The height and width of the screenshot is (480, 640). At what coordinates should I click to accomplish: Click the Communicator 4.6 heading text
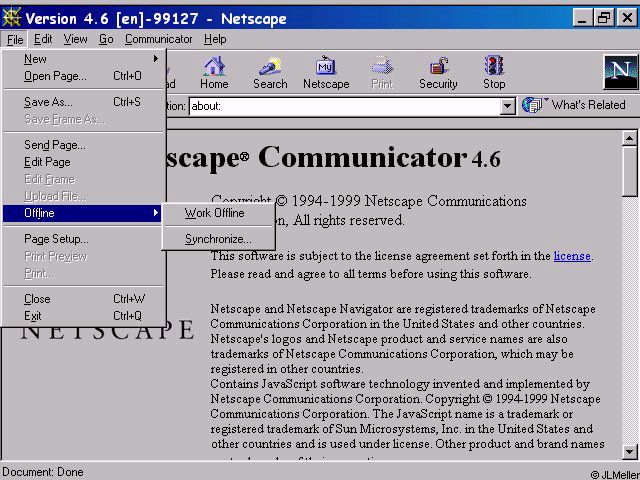tap(380, 158)
